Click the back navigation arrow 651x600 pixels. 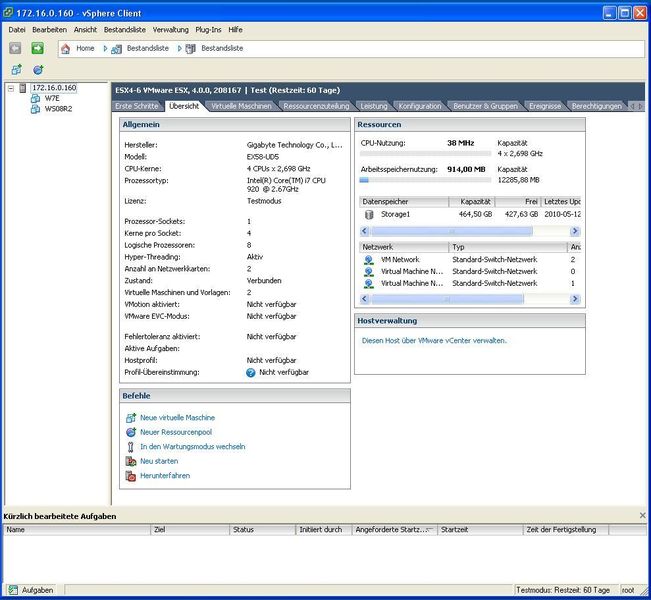point(15,48)
